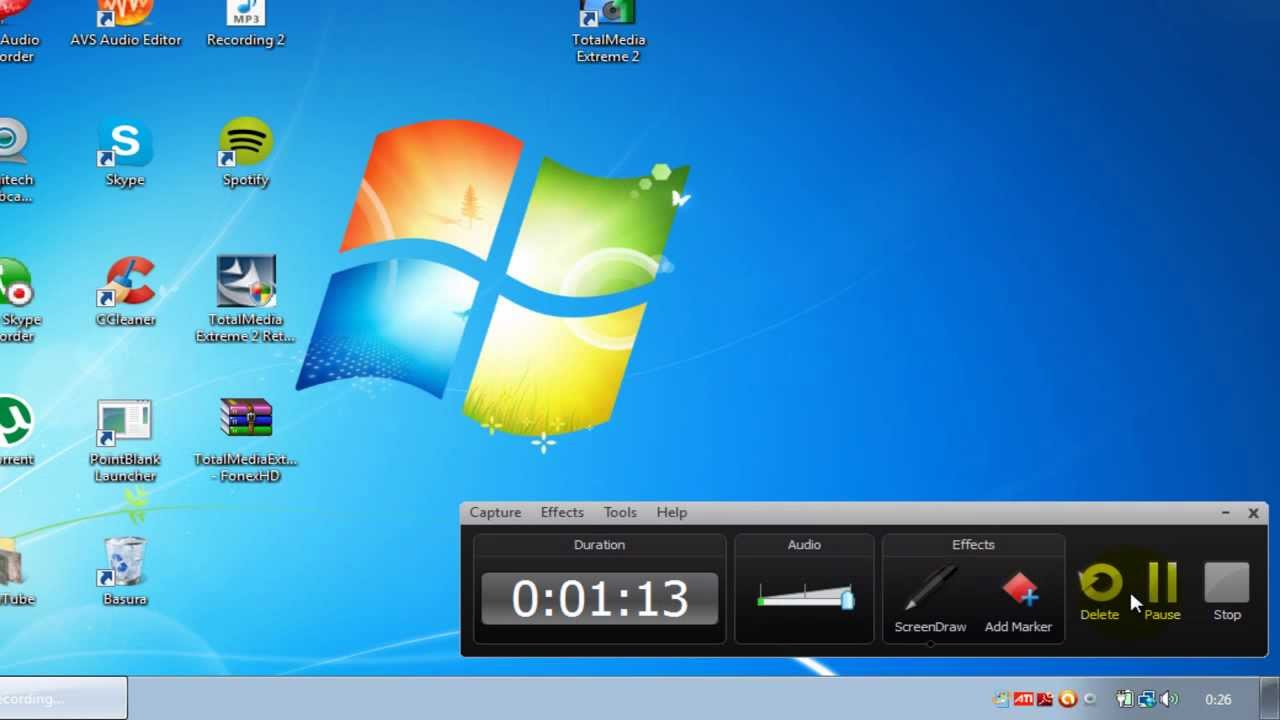
Task: Click the orange circular tray icon
Action: [x=1068, y=699]
